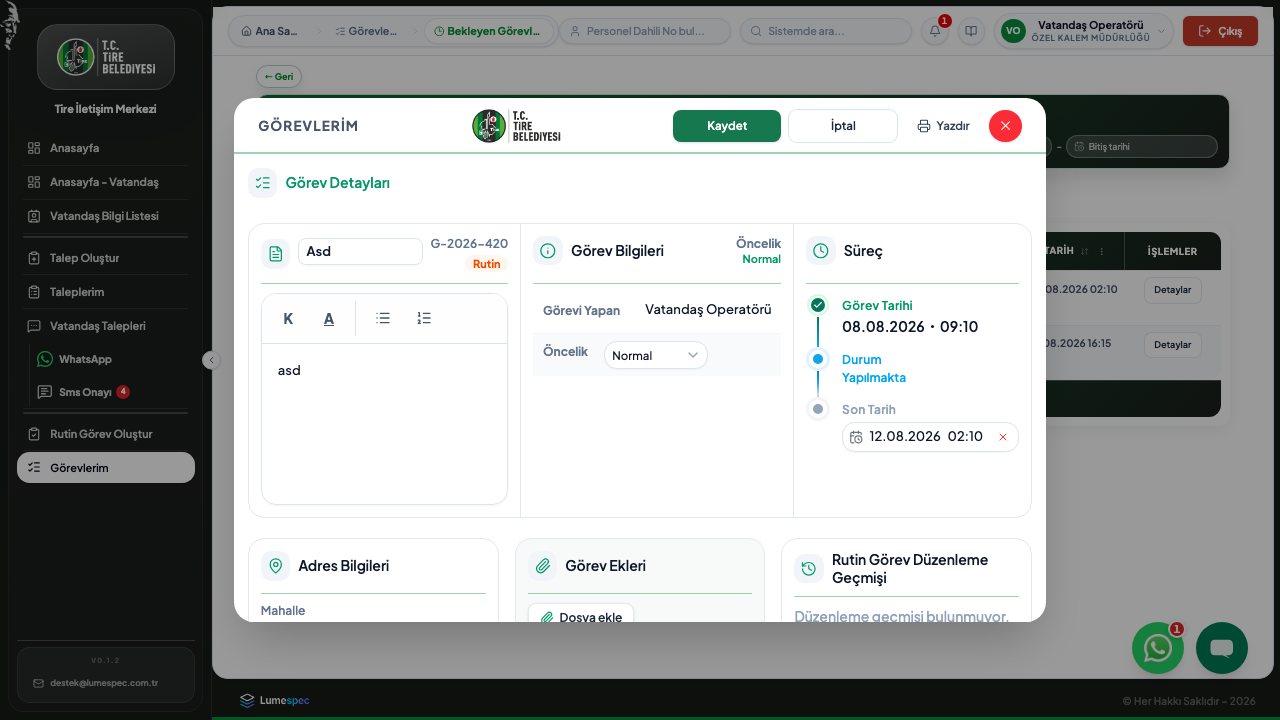
Task: Cancel editing with İptal button
Action: pos(843,126)
